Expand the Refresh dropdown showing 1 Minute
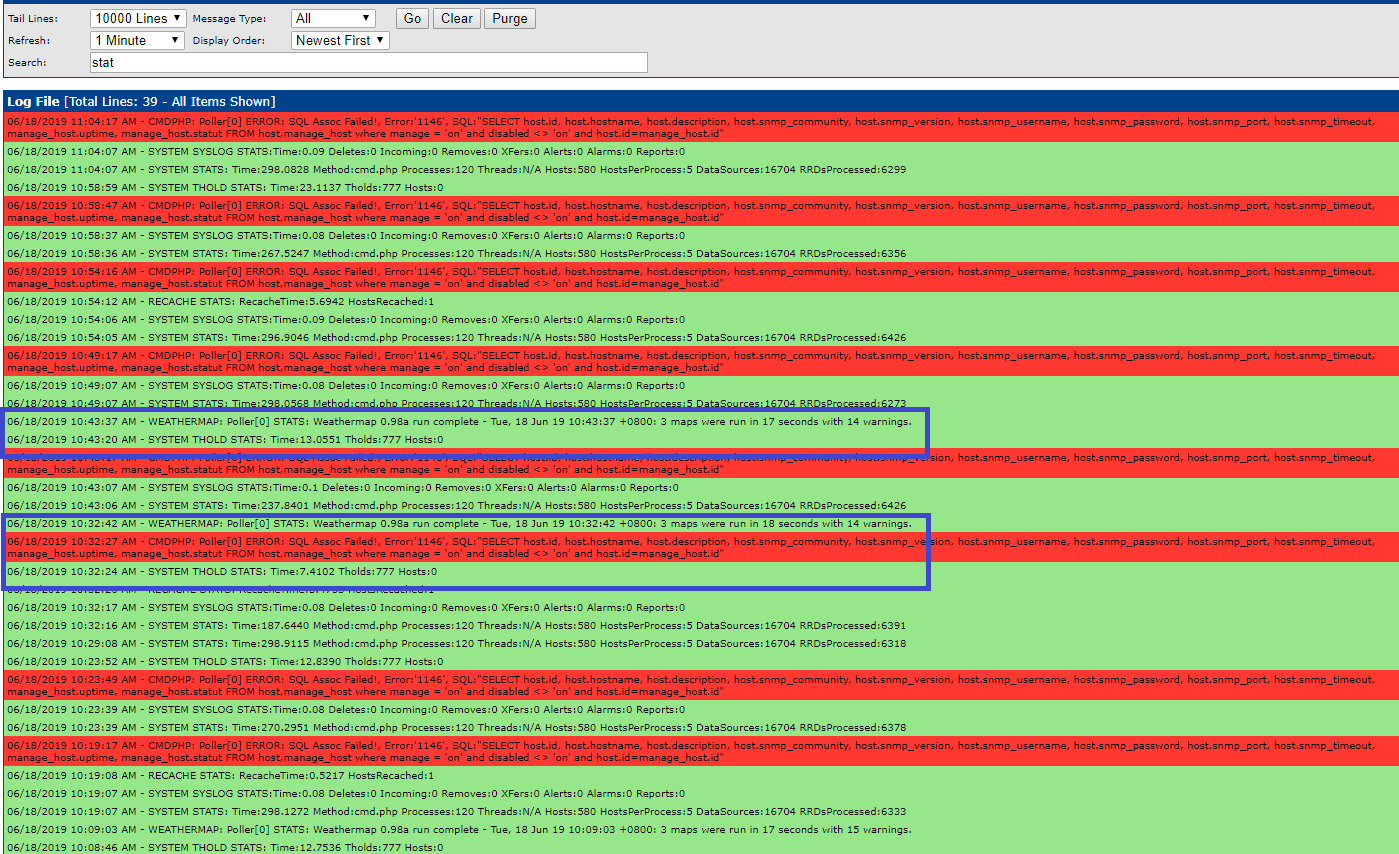1399x854 pixels. point(138,40)
